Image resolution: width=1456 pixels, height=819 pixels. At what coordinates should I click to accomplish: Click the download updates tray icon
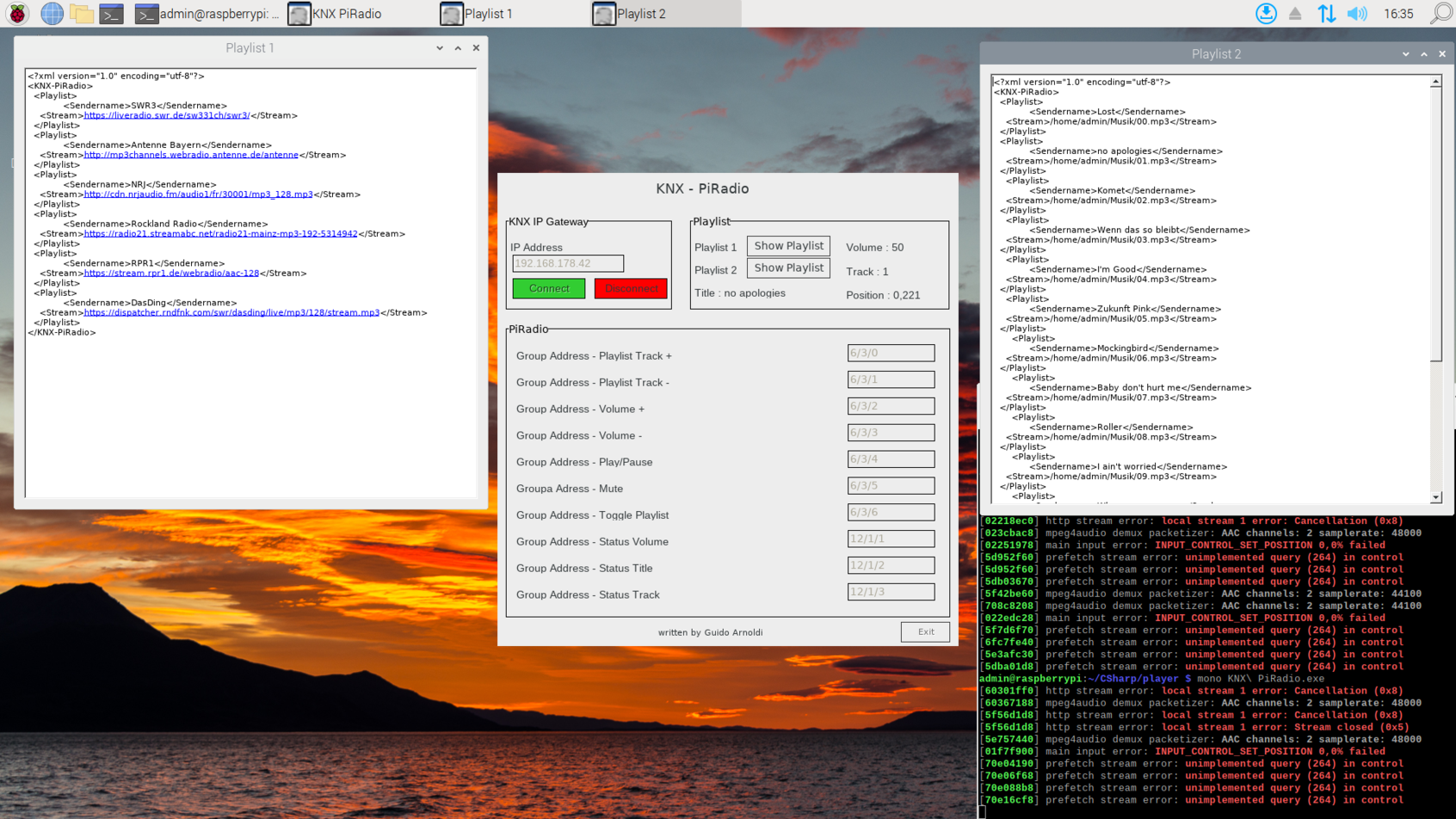pyautogui.click(x=1266, y=14)
